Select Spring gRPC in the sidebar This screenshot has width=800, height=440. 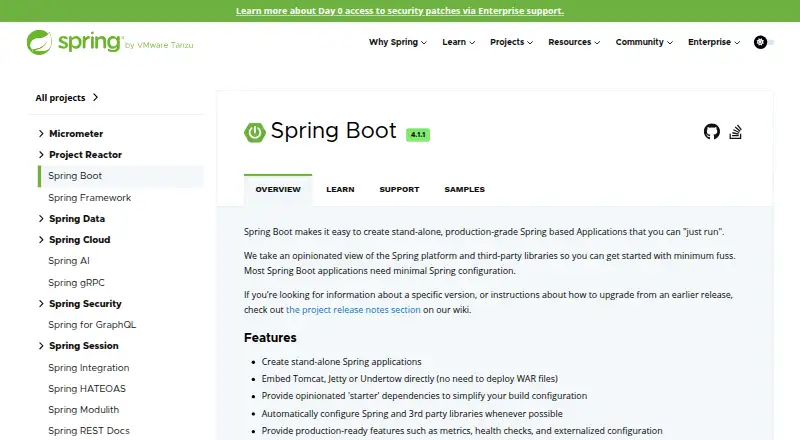[76, 282]
